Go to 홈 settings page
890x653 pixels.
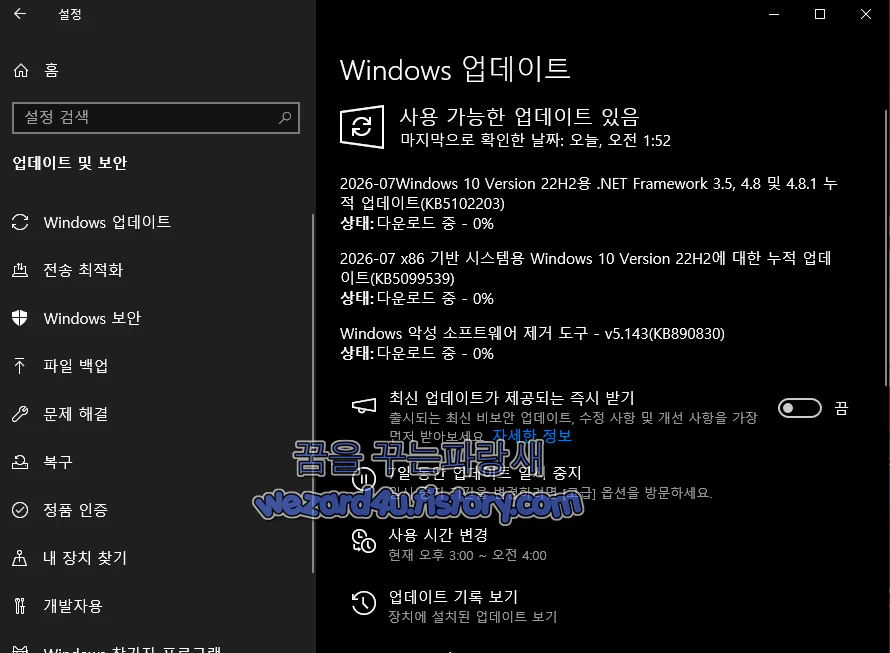(x=156, y=70)
